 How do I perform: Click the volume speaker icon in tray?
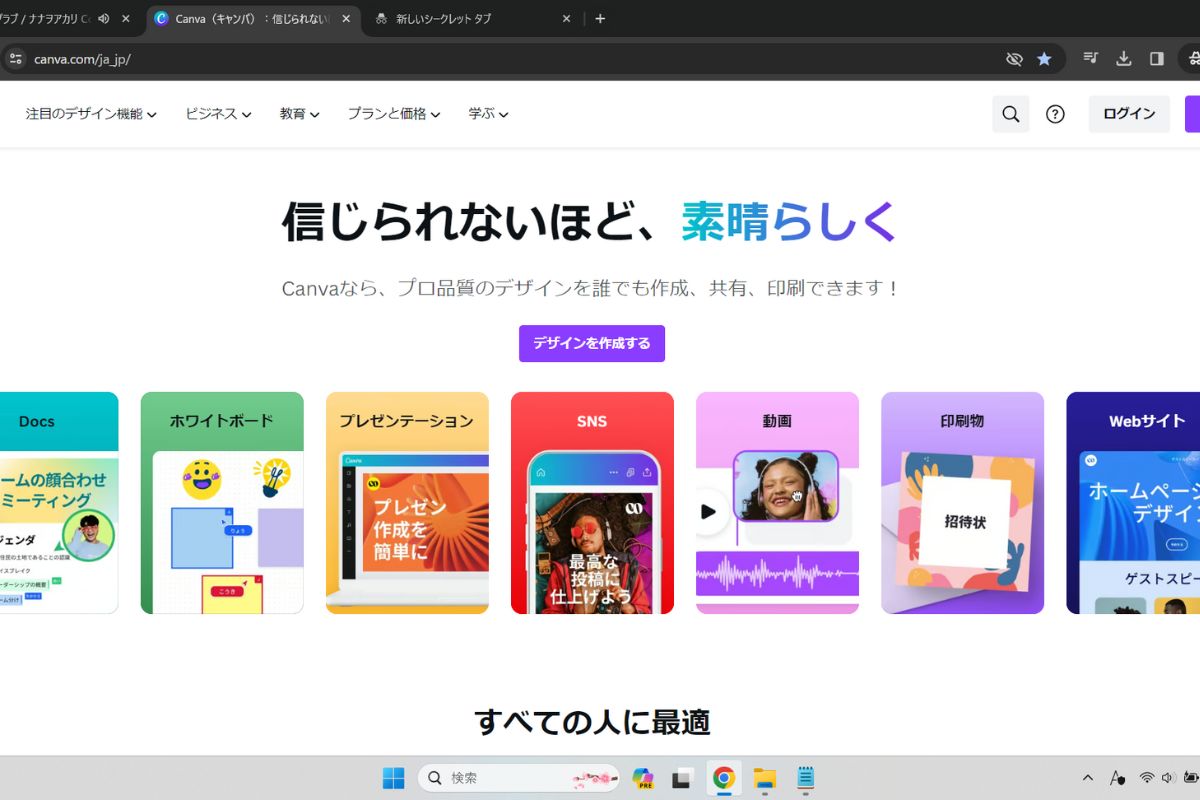[1168, 778]
